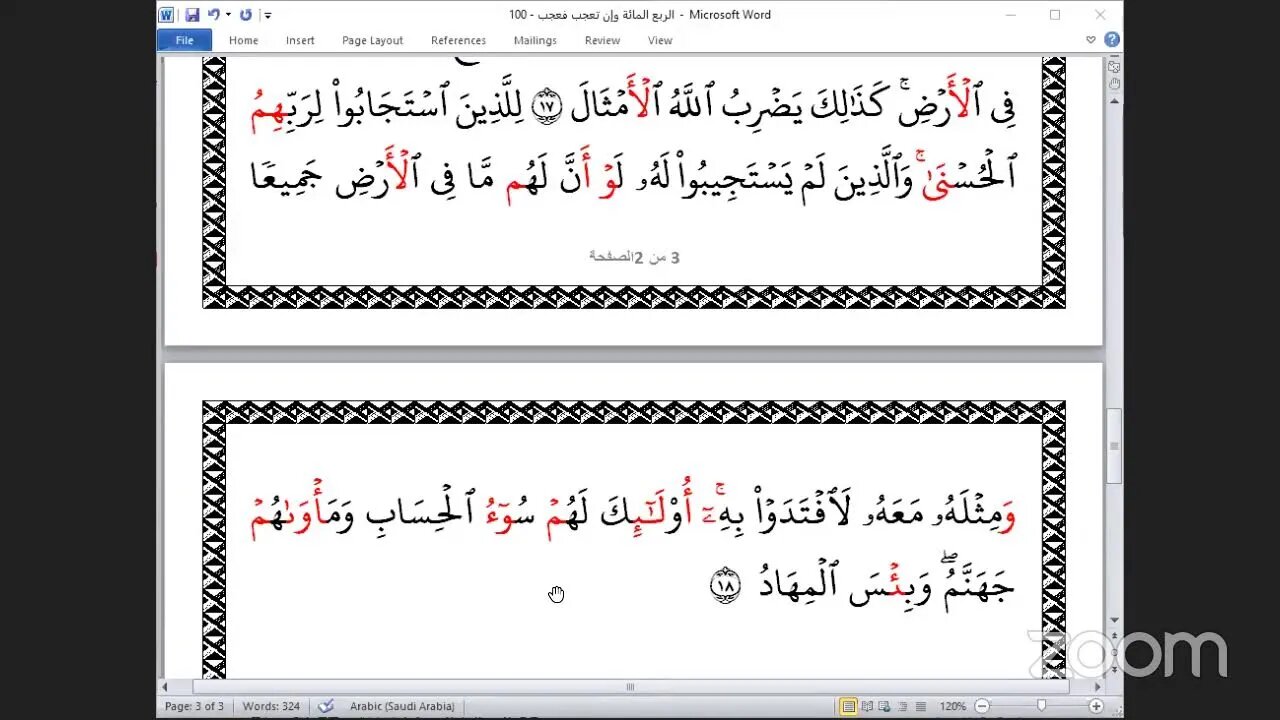
Task: Switch to the Home ribbon tab
Action: coord(243,41)
